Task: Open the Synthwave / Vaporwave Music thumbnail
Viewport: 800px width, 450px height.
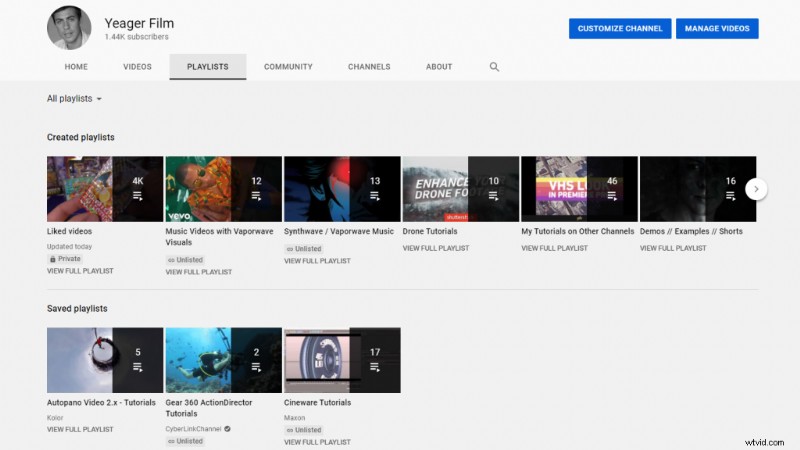Action: click(x=342, y=189)
